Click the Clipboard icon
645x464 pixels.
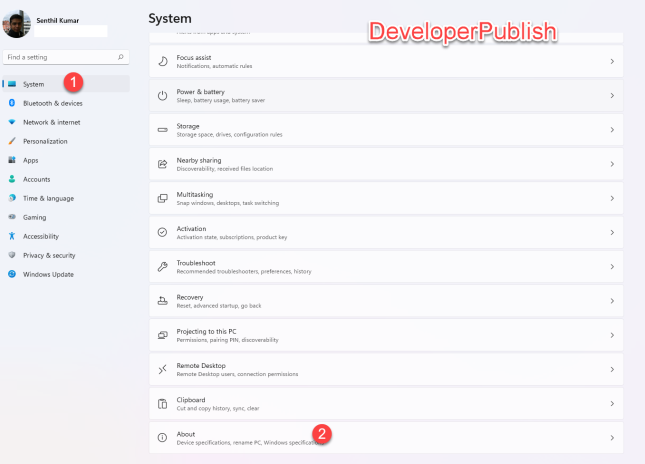[x=162, y=403]
